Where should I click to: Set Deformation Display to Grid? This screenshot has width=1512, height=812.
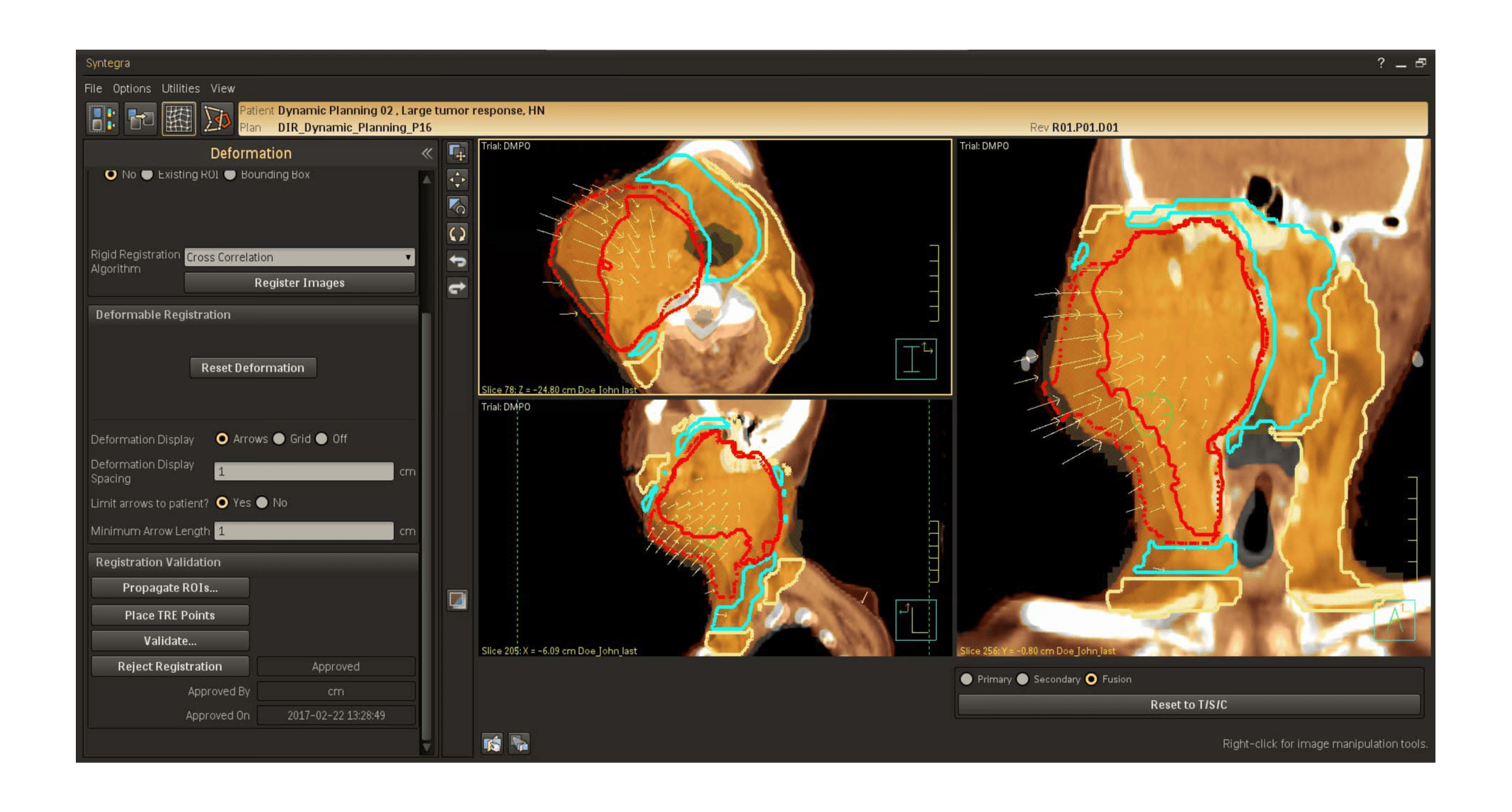point(279,439)
